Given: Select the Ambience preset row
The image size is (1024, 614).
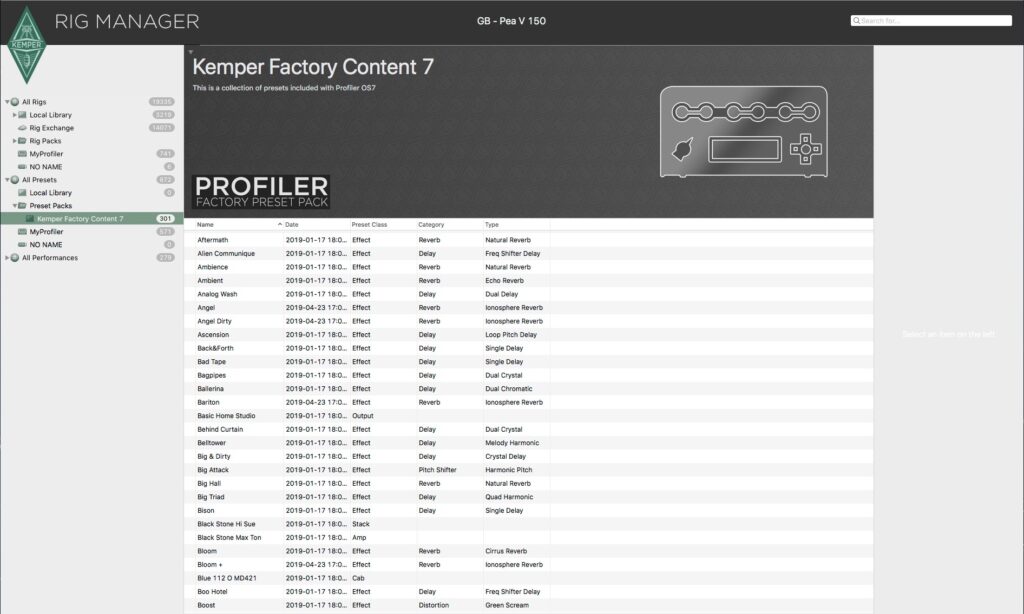Looking at the screenshot, I should (528, 267).
